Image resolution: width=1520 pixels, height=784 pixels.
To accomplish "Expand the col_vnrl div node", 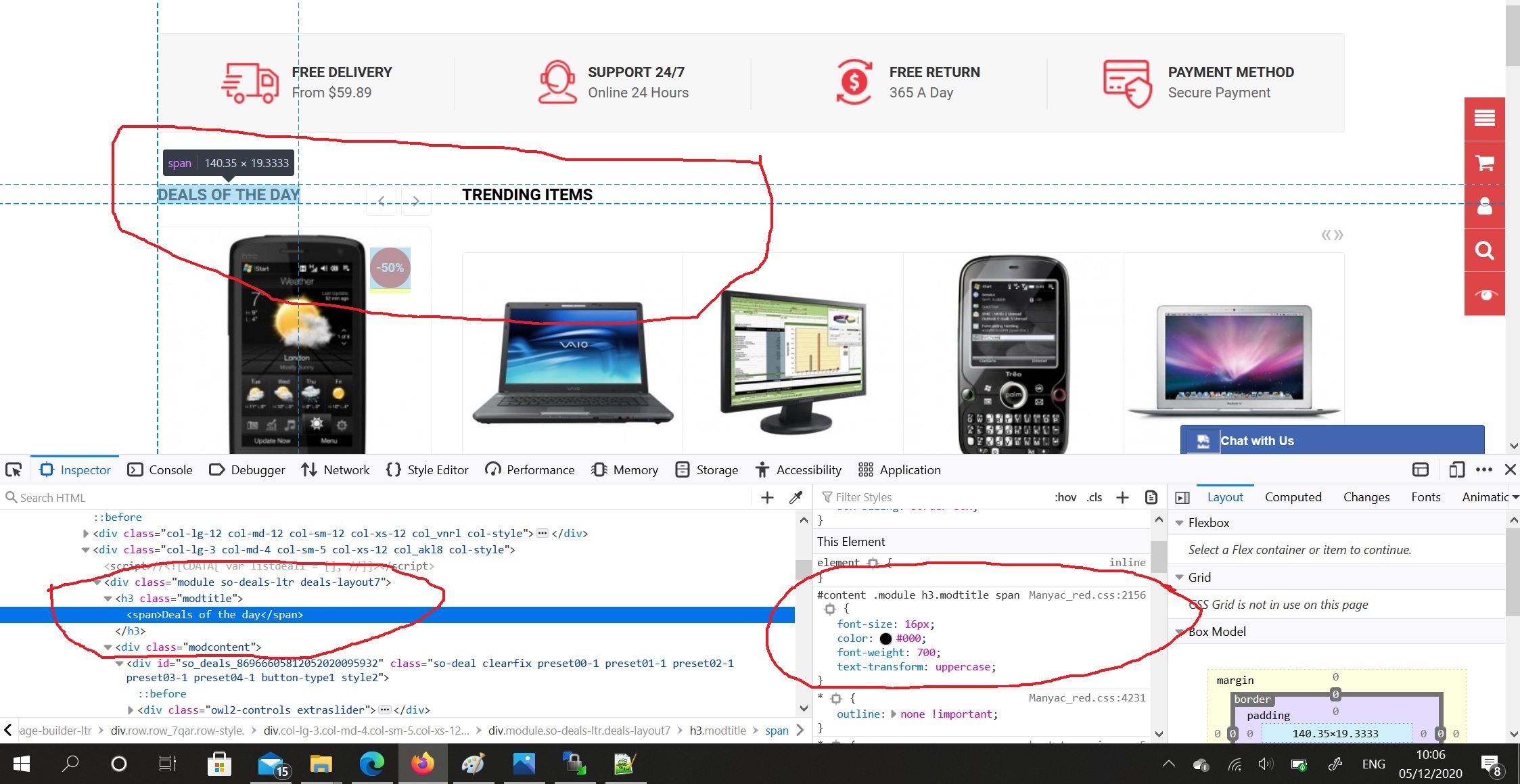I will click(85, 534).
